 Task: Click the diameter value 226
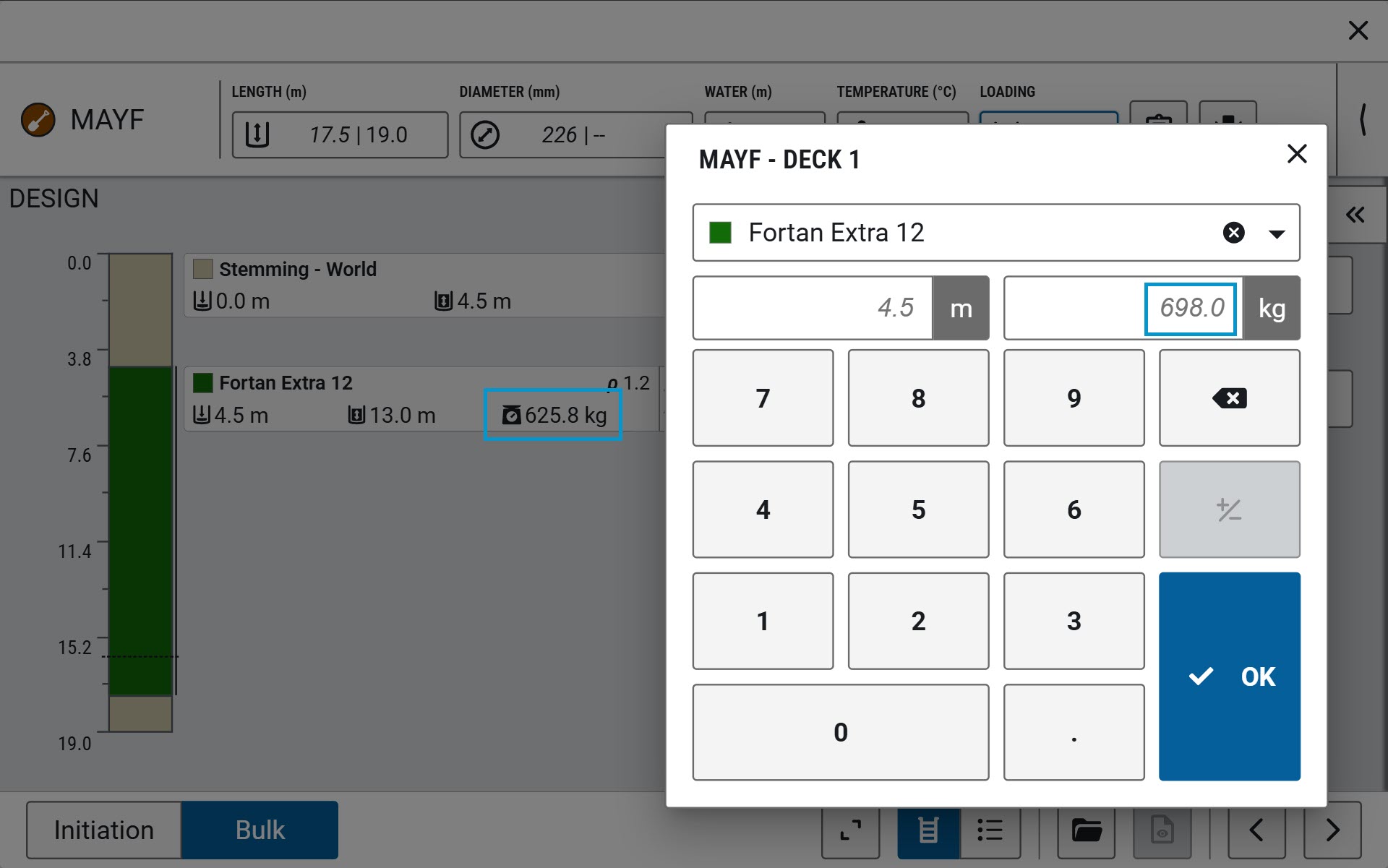point(560,135)
